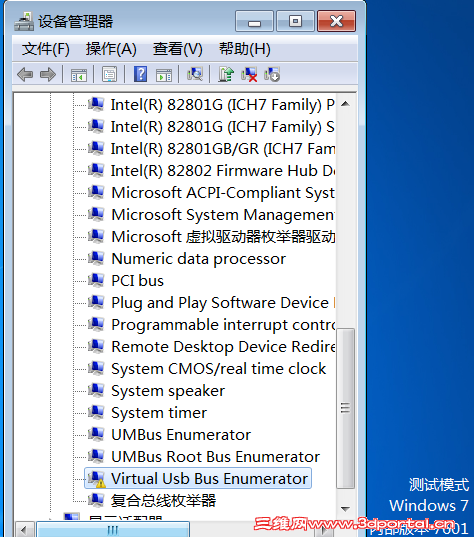Open the 查看(V) menu
Screen dimensions: 474x537
click(x=177, y=49)
